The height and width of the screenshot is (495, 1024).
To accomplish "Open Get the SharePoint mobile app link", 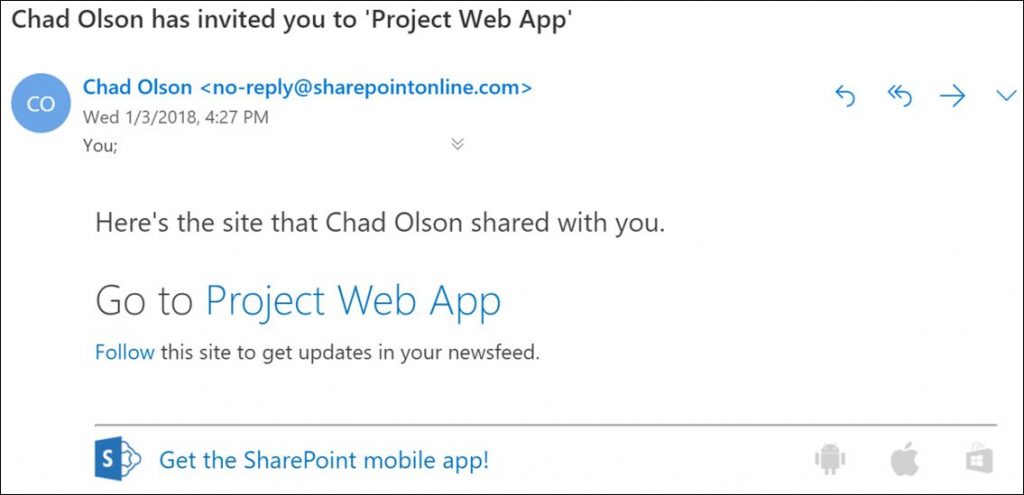I will point(324,460).
